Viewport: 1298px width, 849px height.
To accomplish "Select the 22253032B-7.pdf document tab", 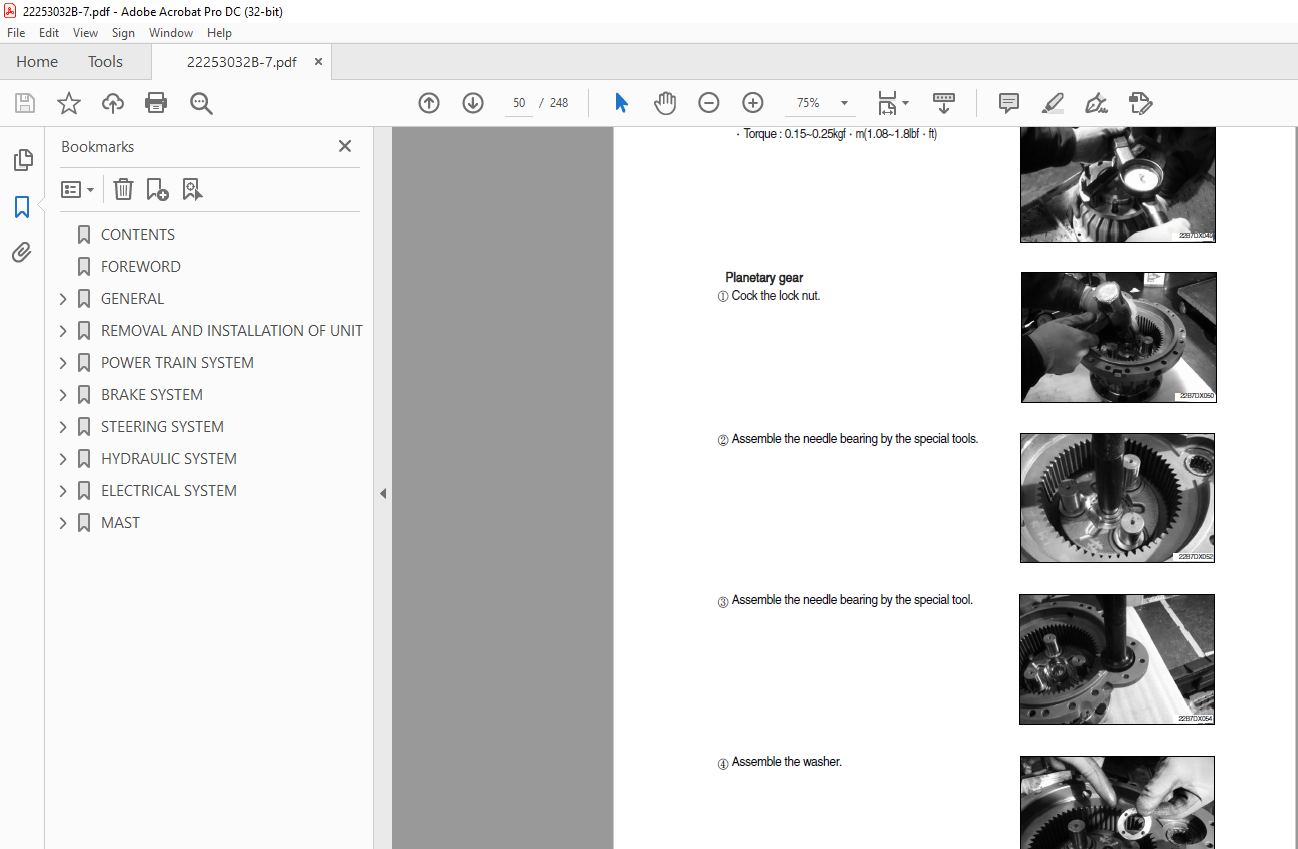I will (241, 62).
